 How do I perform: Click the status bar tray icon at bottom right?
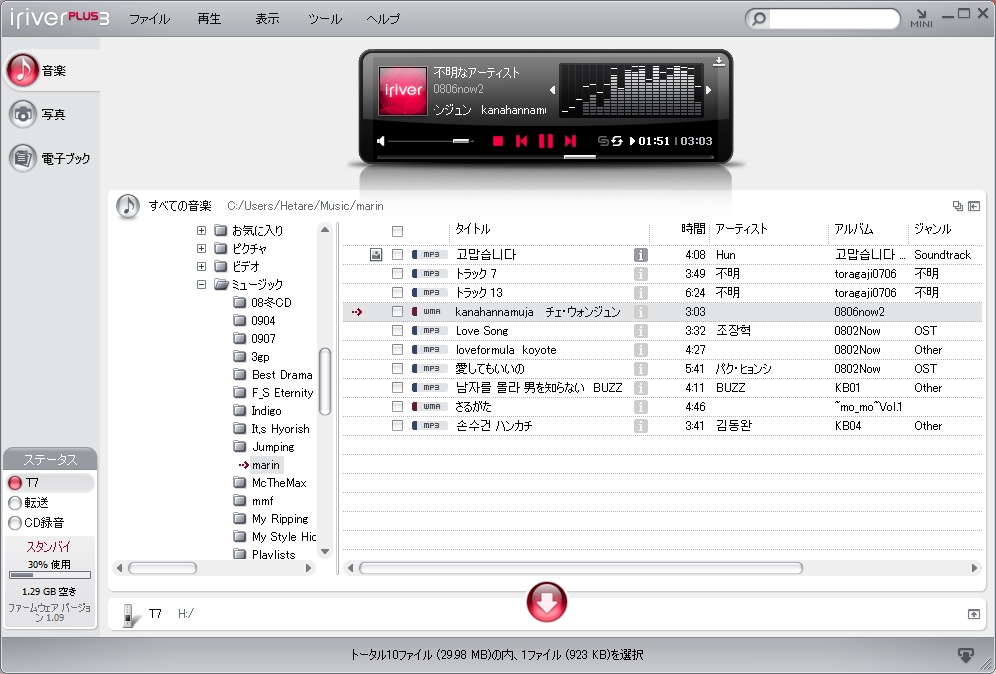[966, 654]
